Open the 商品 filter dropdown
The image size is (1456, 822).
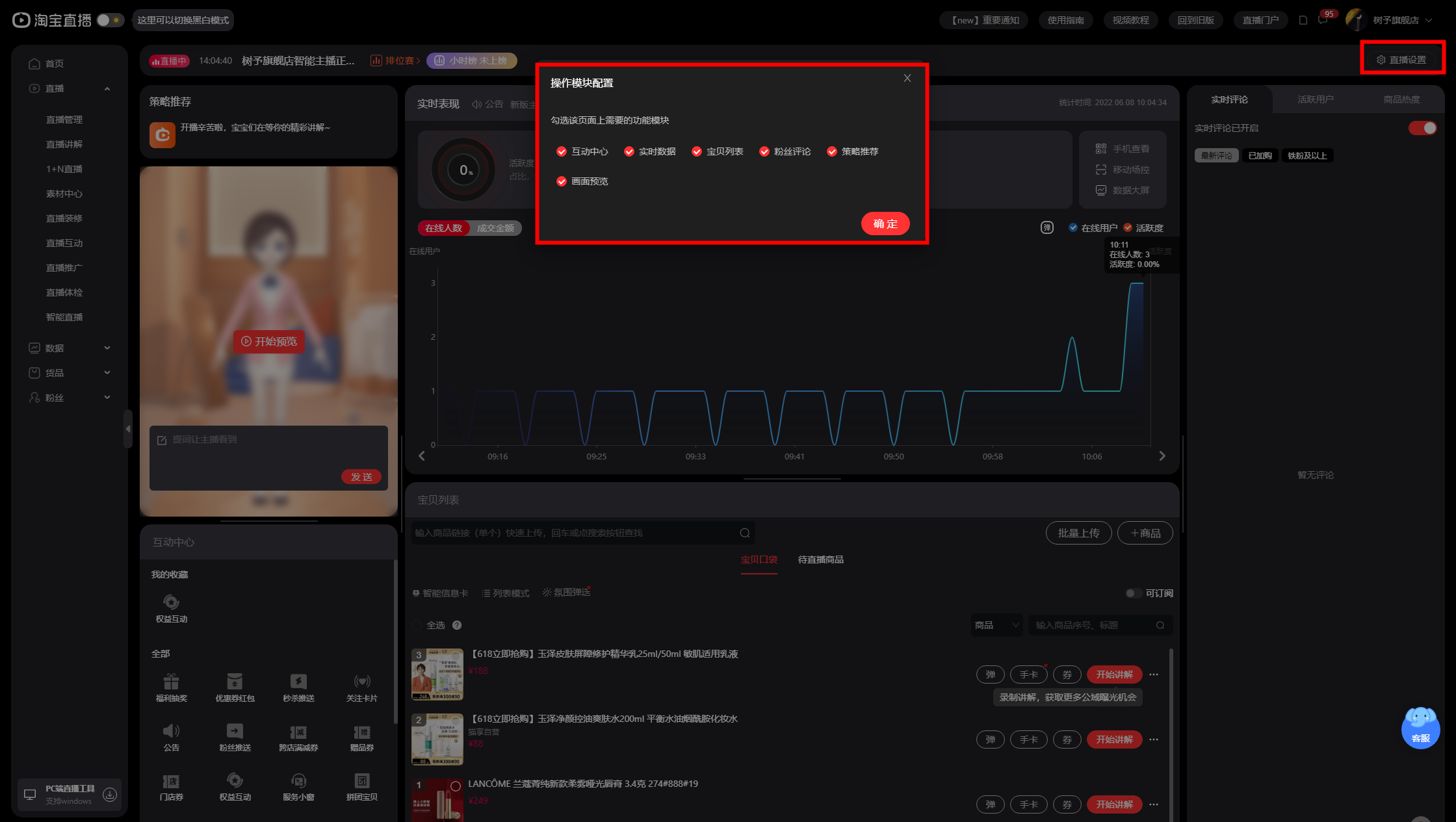(996, 625)
